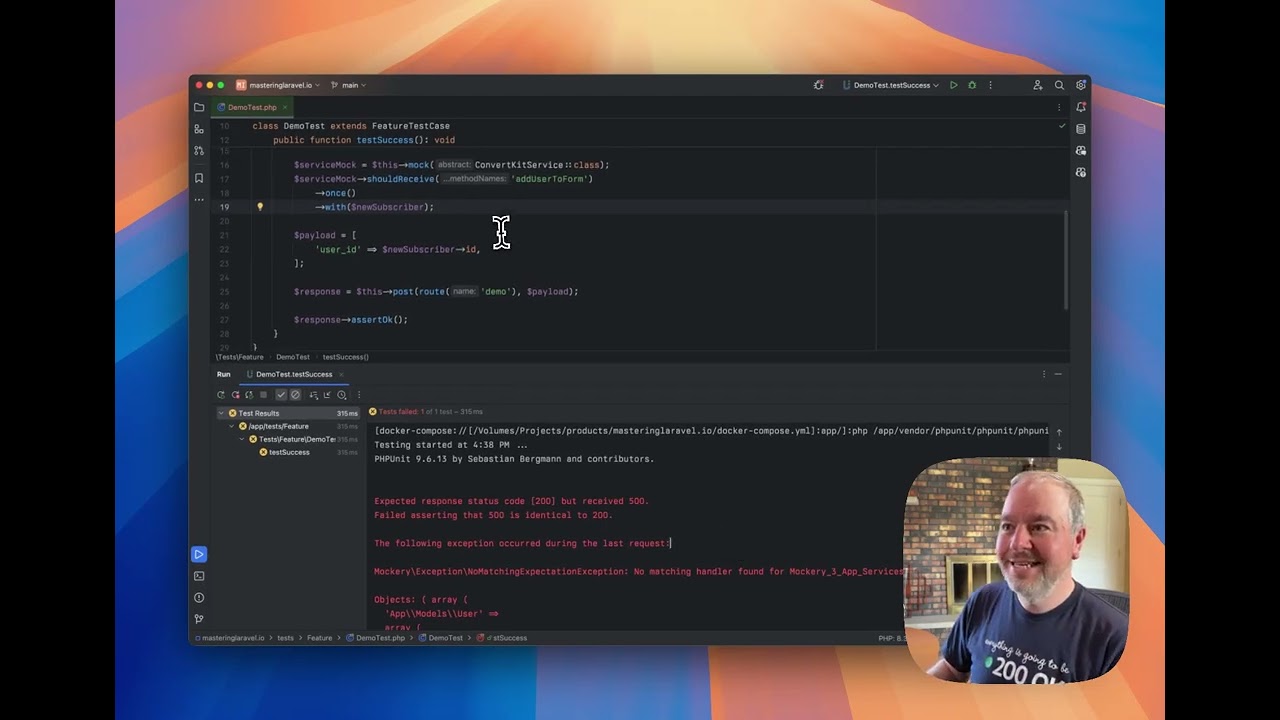The height and width of the screenshot is (720, 1280).
Task: Open the Bookmarks tool window
Action: 199,178
